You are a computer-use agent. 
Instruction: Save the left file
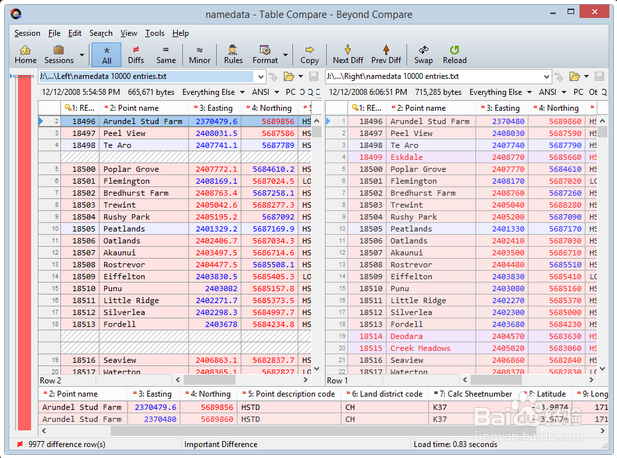pyautogui.click(x=314, y=76)
